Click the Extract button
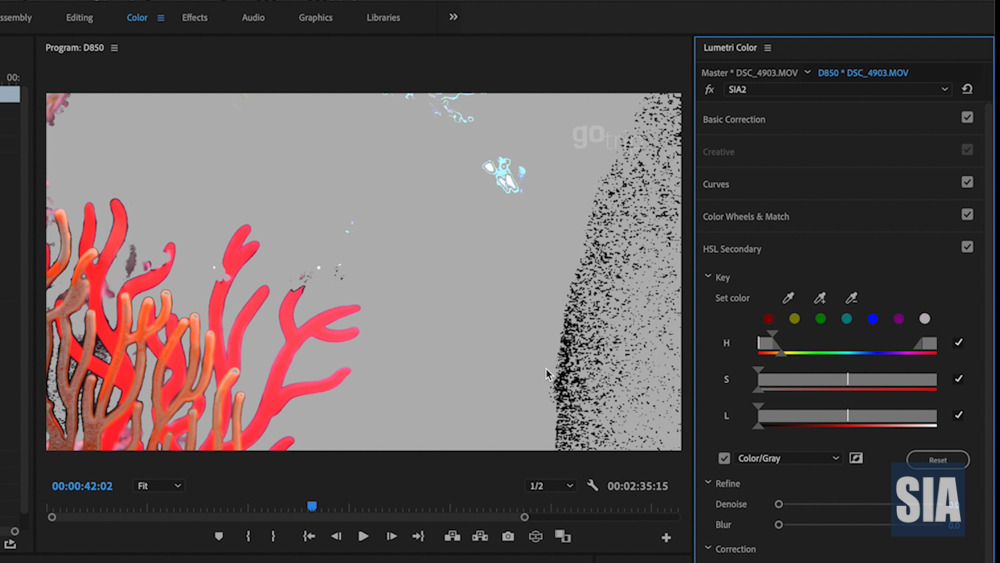Viewport: 1000px width, 563px height. [480, 536]
